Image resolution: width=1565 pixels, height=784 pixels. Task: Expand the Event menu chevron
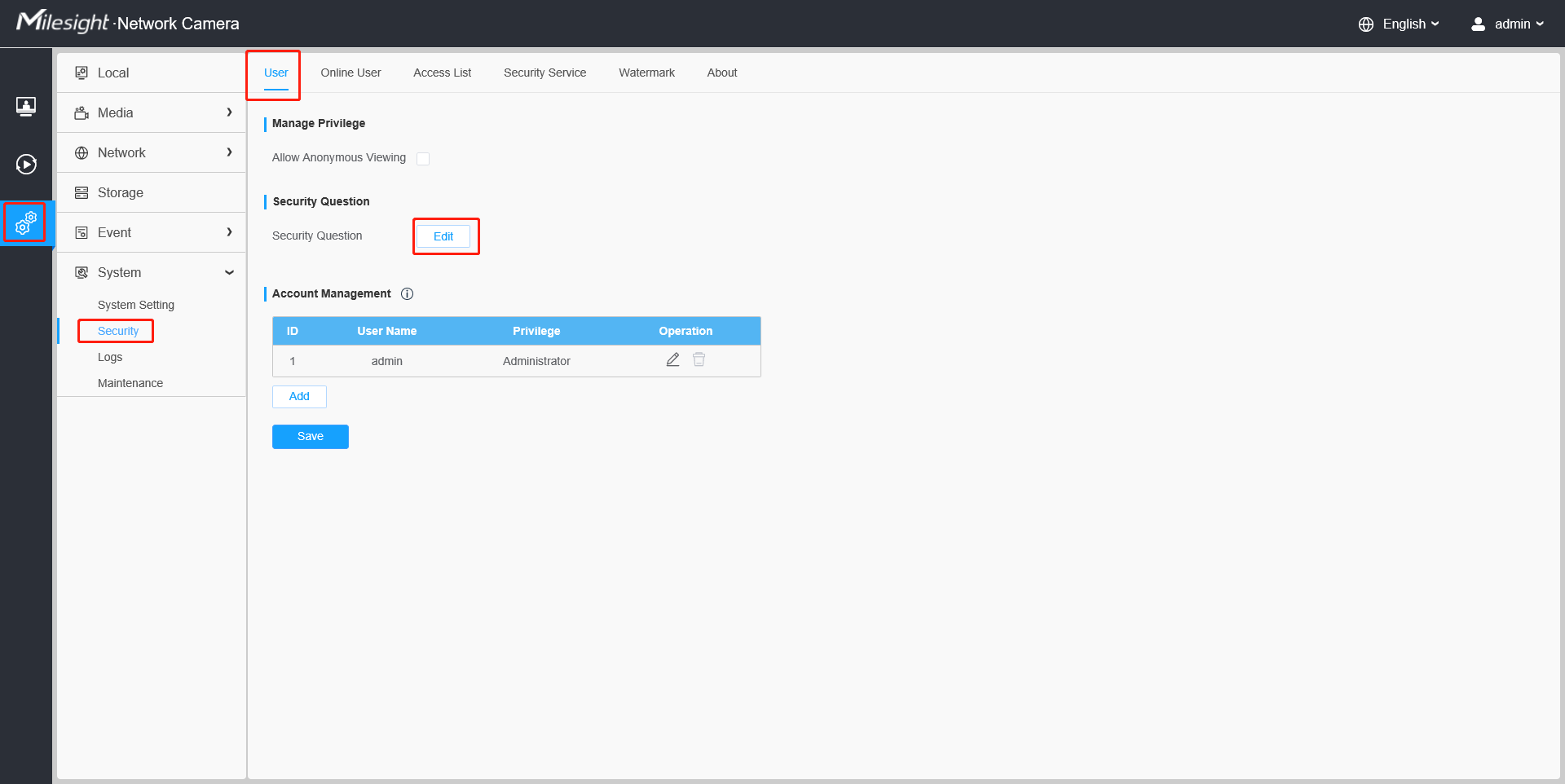coord(229,232)
